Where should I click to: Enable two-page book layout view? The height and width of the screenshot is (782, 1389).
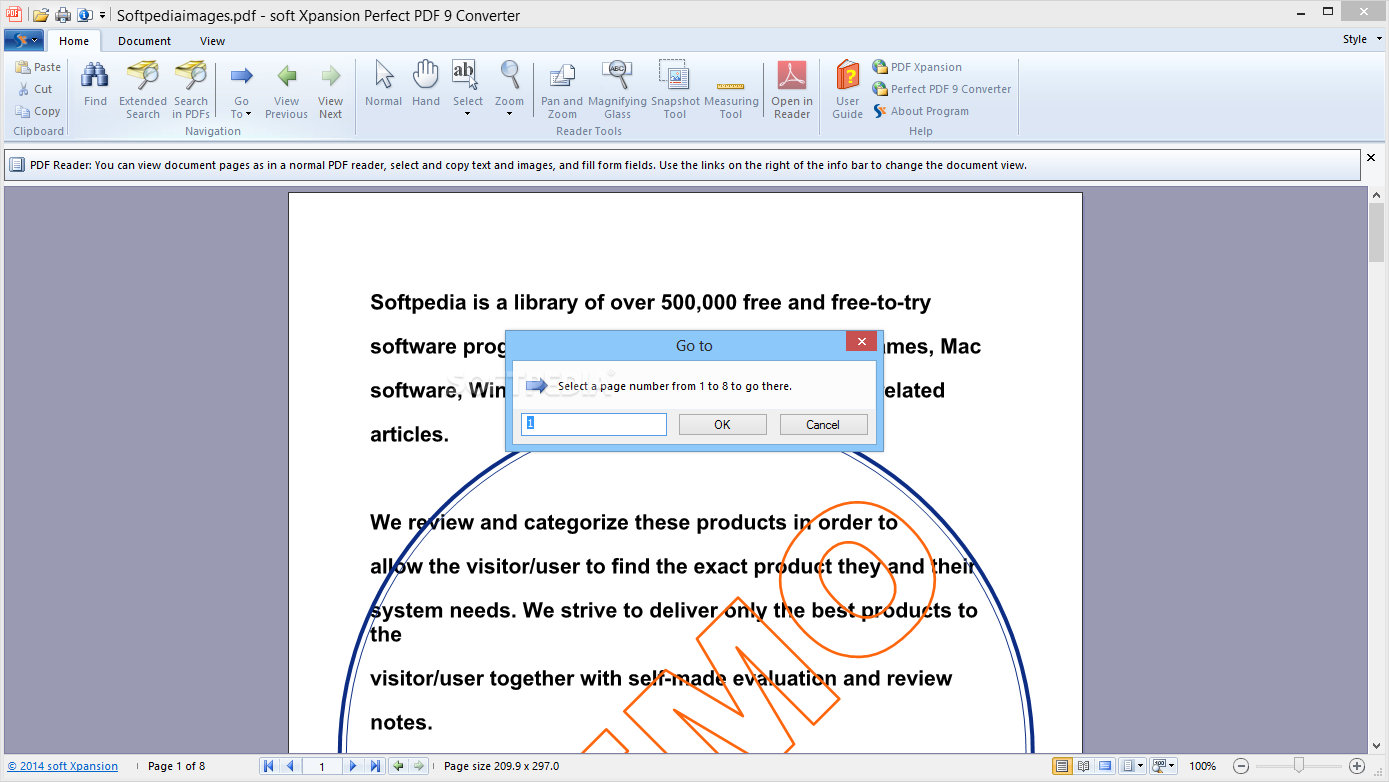click(1083, 766)
